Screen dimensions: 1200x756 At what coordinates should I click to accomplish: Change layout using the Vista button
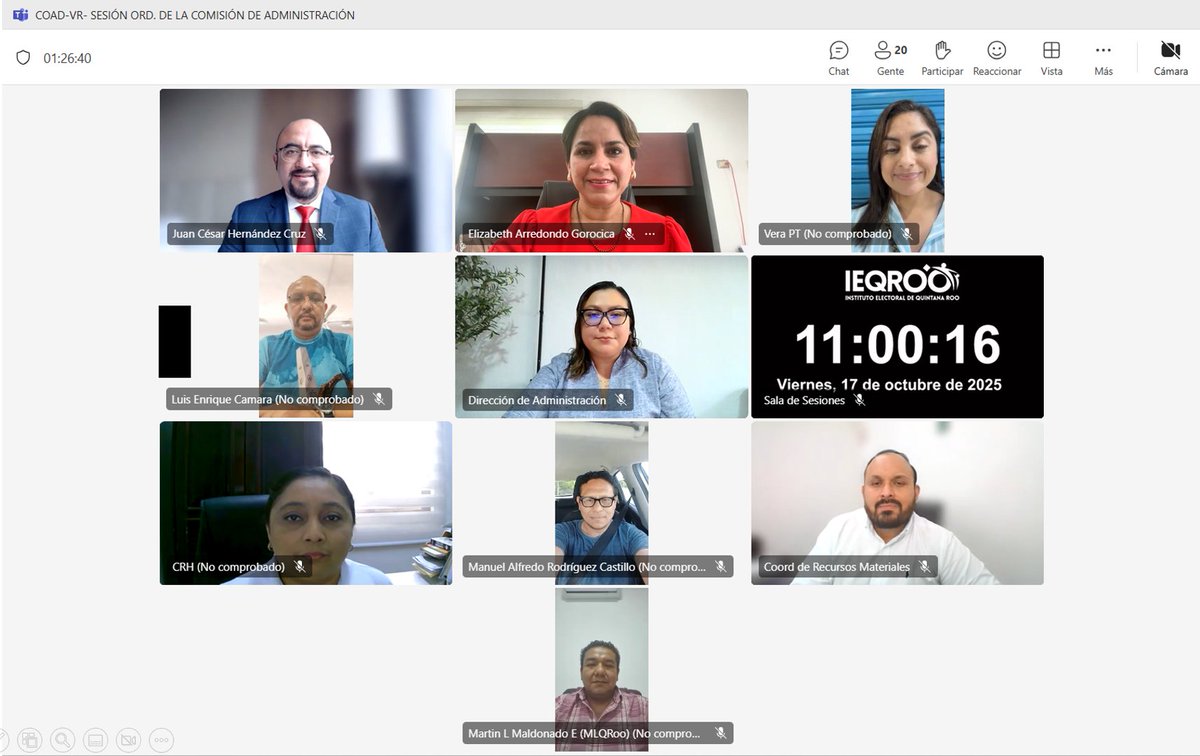pos(1051,58)
